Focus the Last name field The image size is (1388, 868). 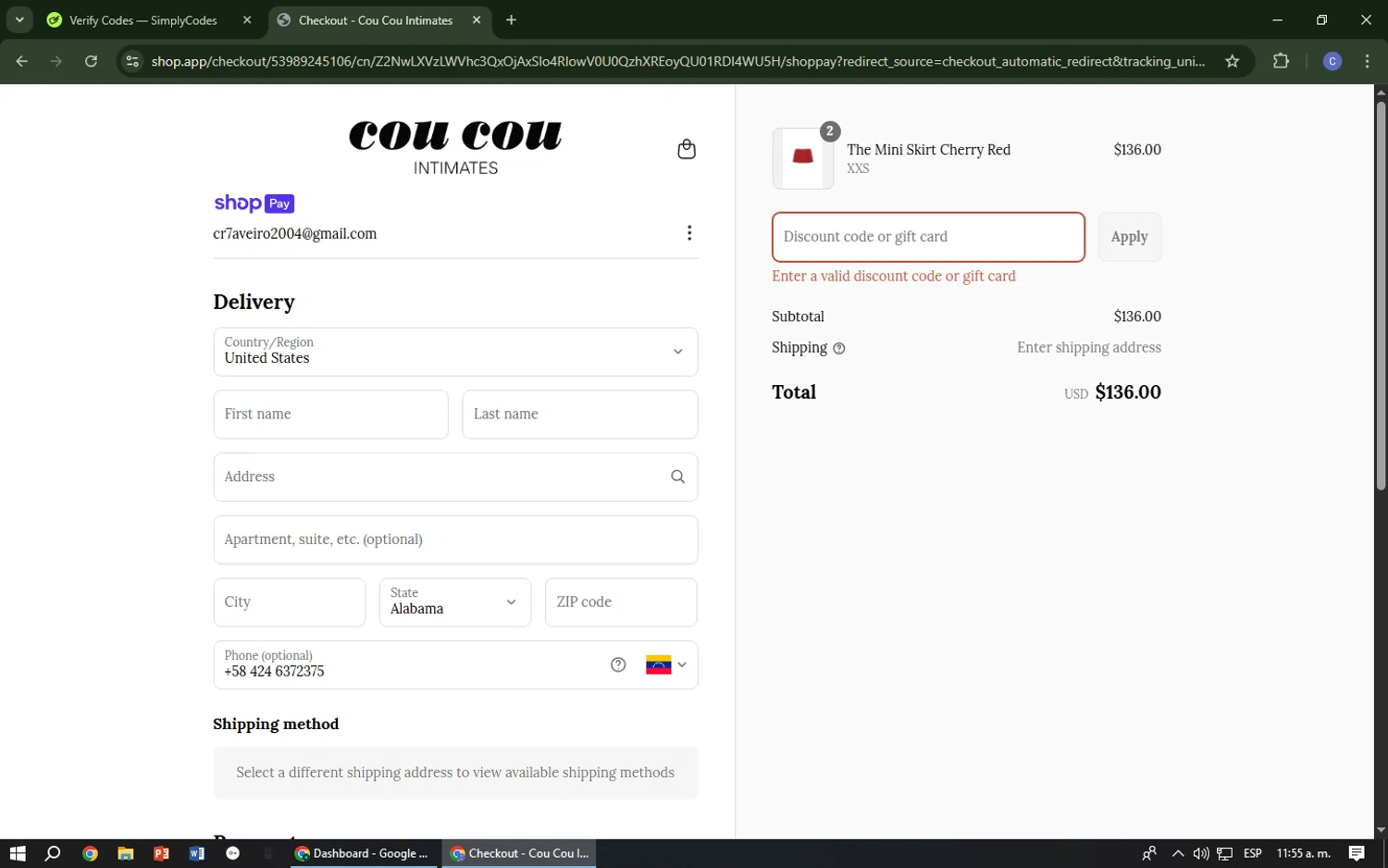pos(579,415)
